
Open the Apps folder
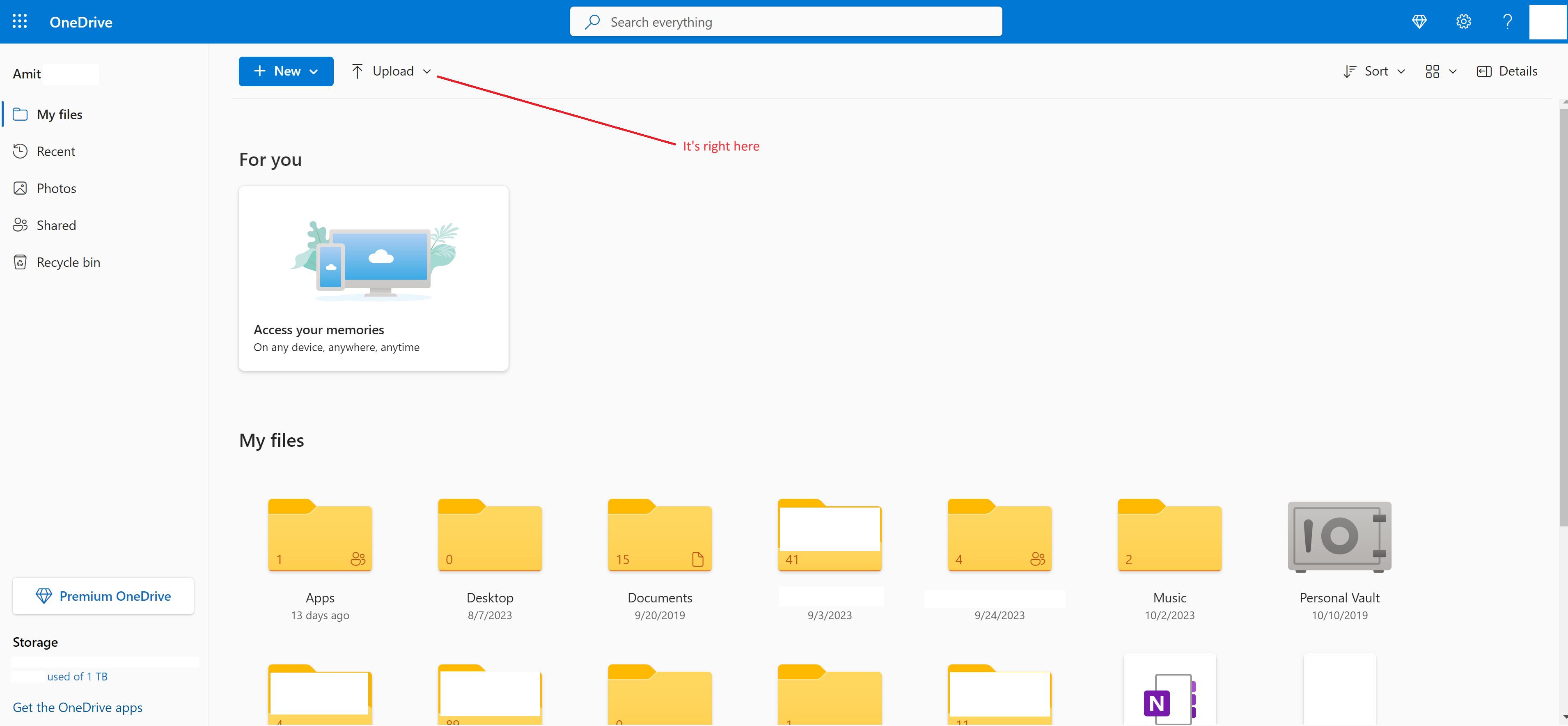(x=320, y=535)
